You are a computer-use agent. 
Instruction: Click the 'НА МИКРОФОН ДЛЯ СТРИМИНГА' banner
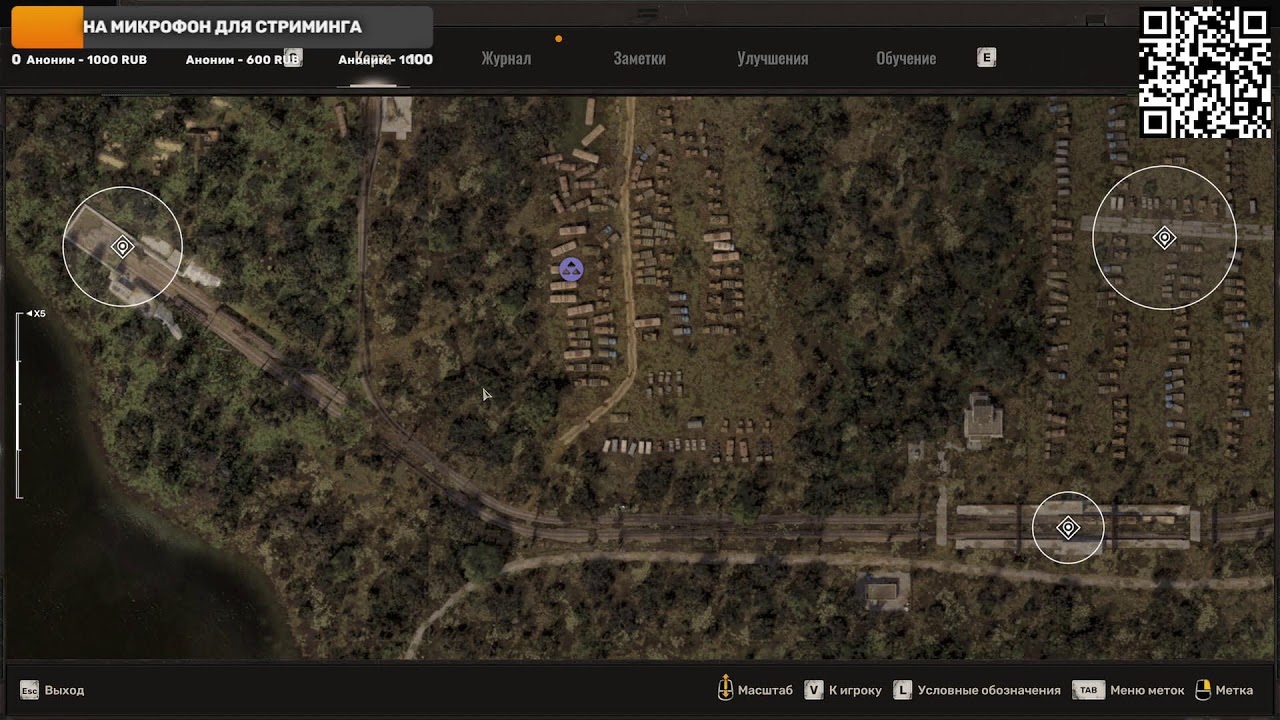tap(223, 27)
